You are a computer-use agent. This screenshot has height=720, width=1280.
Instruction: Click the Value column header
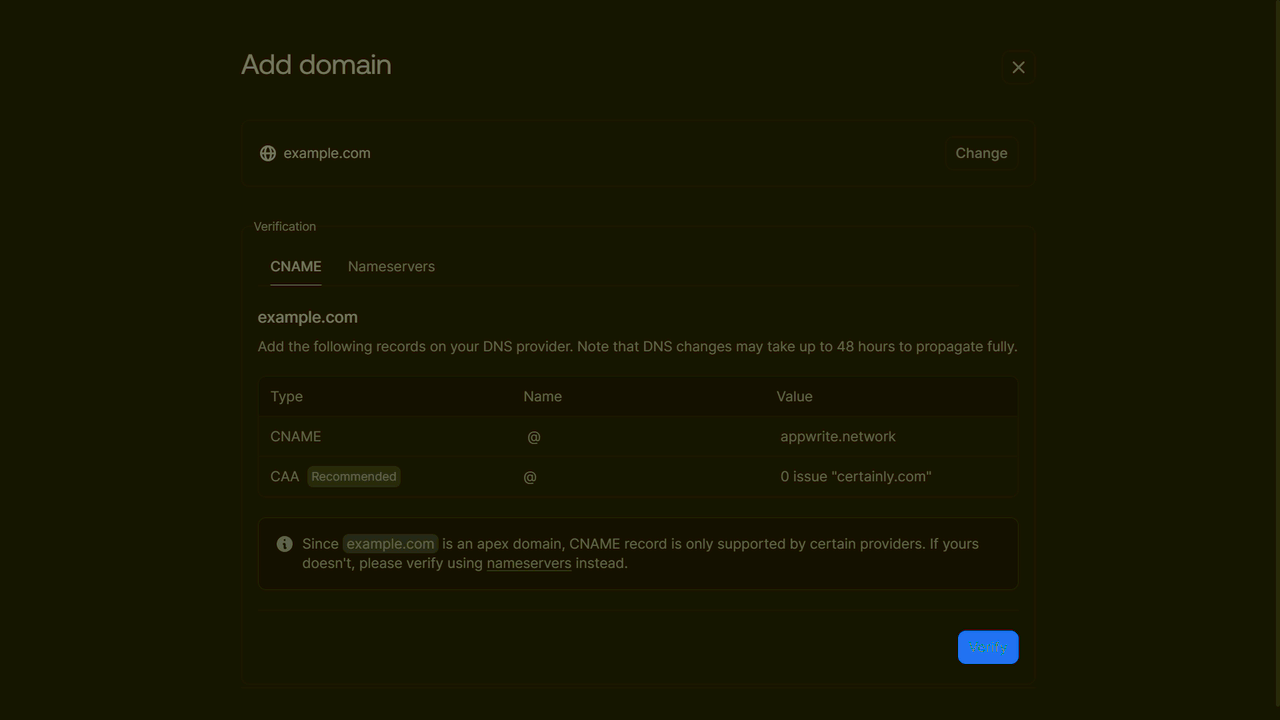coord(794,396)
